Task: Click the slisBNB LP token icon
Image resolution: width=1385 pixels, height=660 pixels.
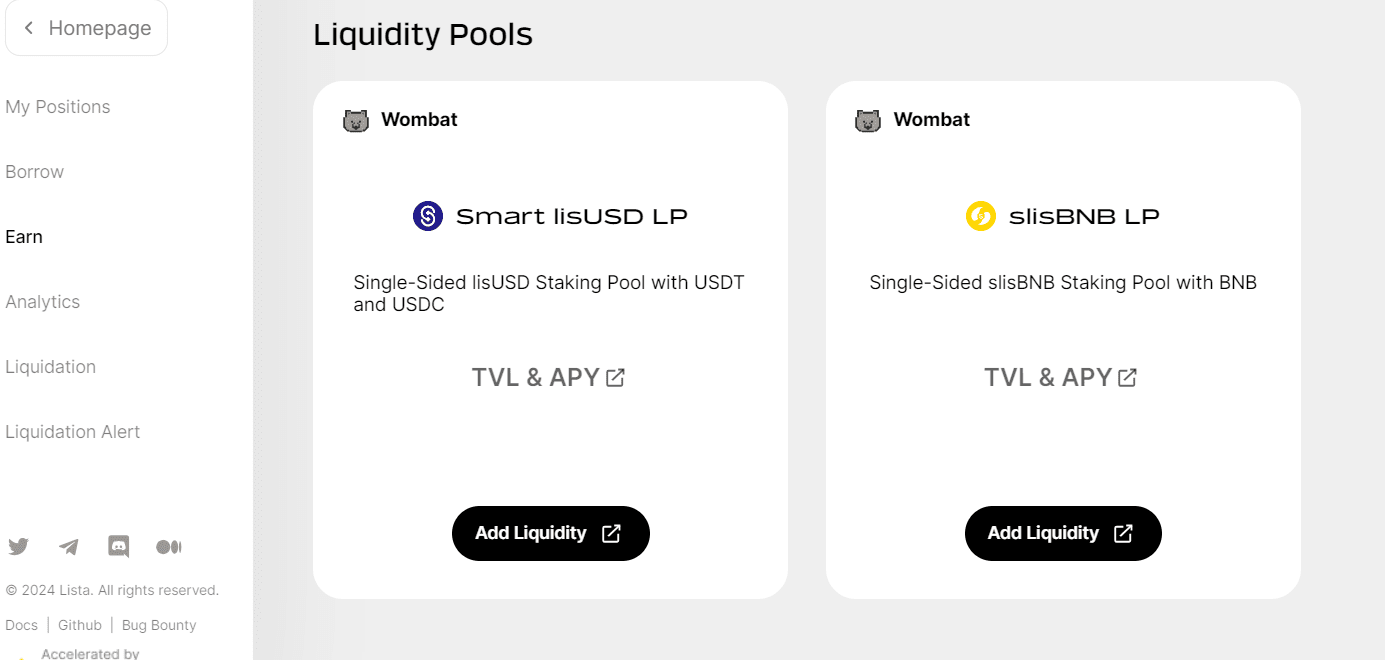Action: coord(981,216)
